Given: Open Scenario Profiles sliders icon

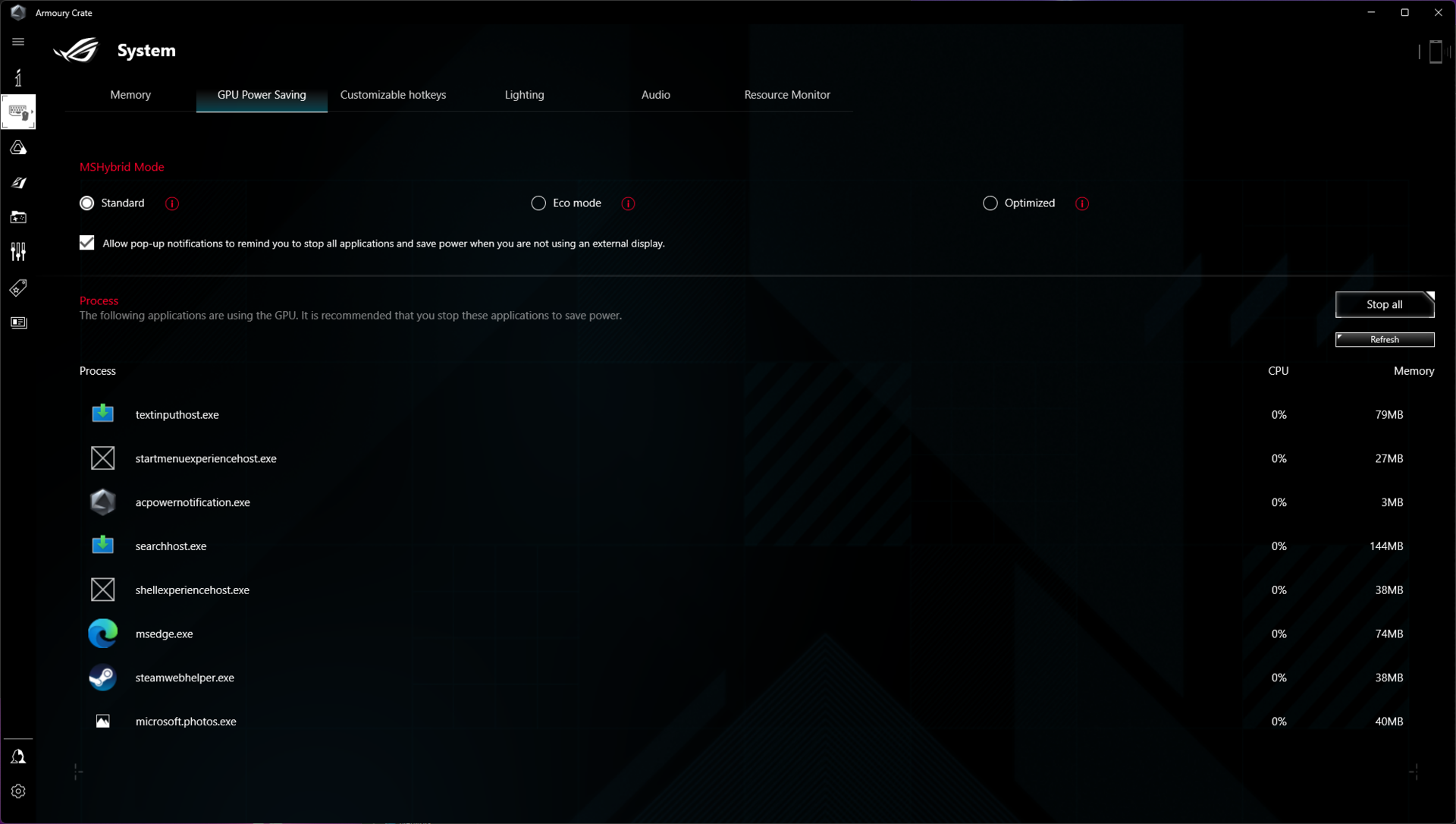Looking at the screenshot, I should point(18,252).
